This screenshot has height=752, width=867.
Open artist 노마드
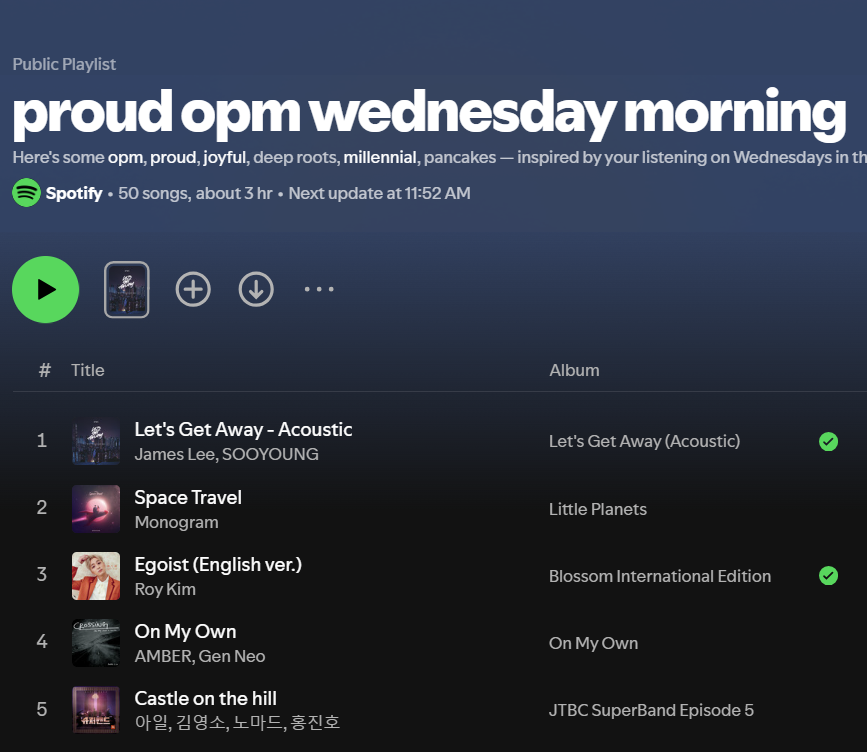point(258,722)
